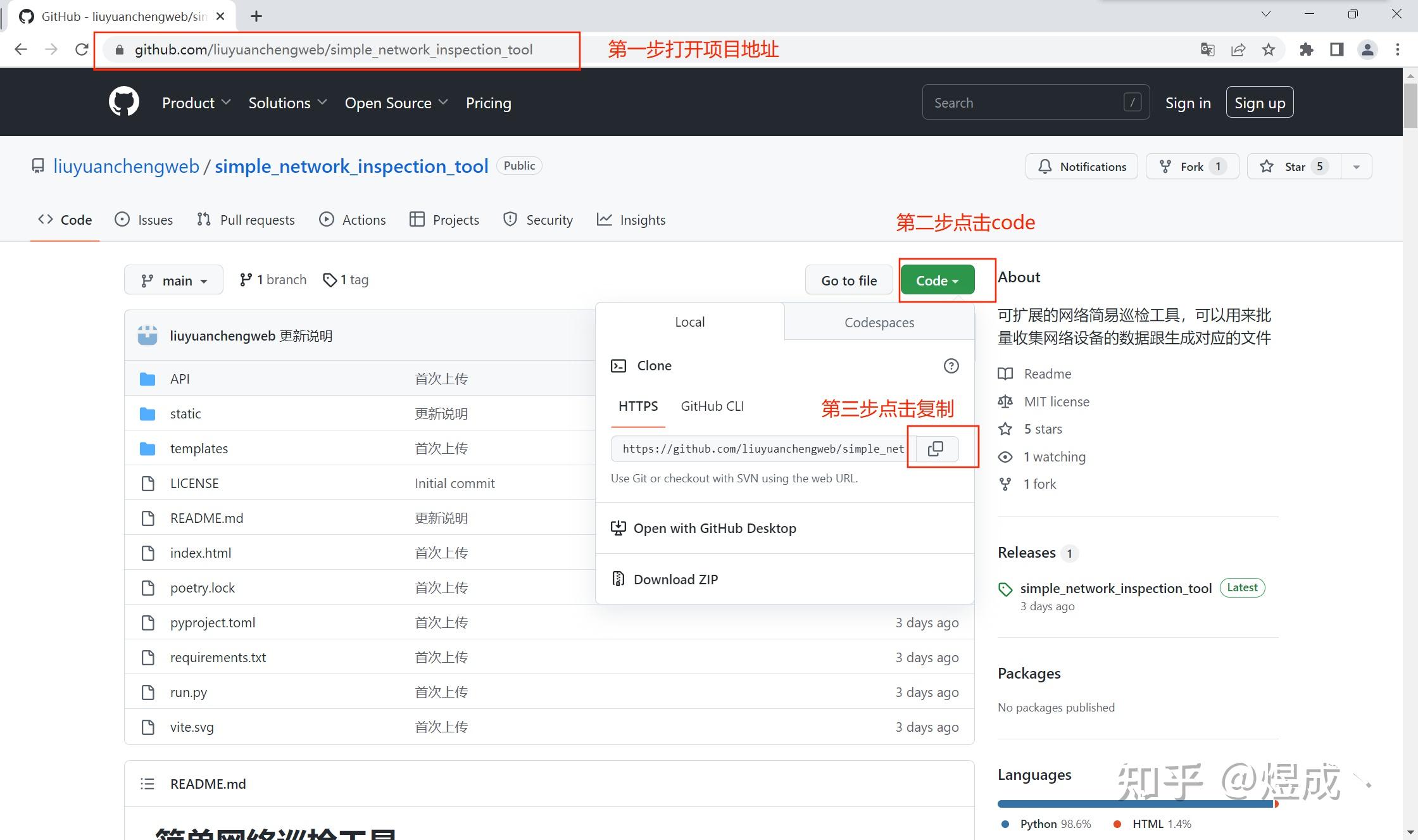Click Download ZIP
The width and height of the screenshot is (1418, 840).
pos(675,579)
